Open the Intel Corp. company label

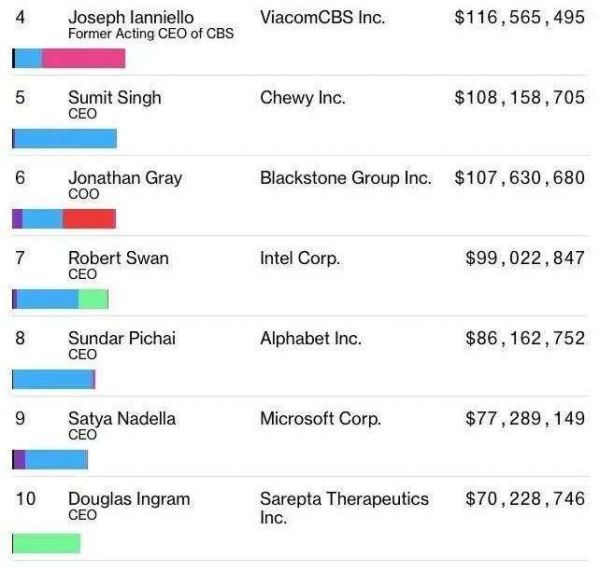click(300, 258)
